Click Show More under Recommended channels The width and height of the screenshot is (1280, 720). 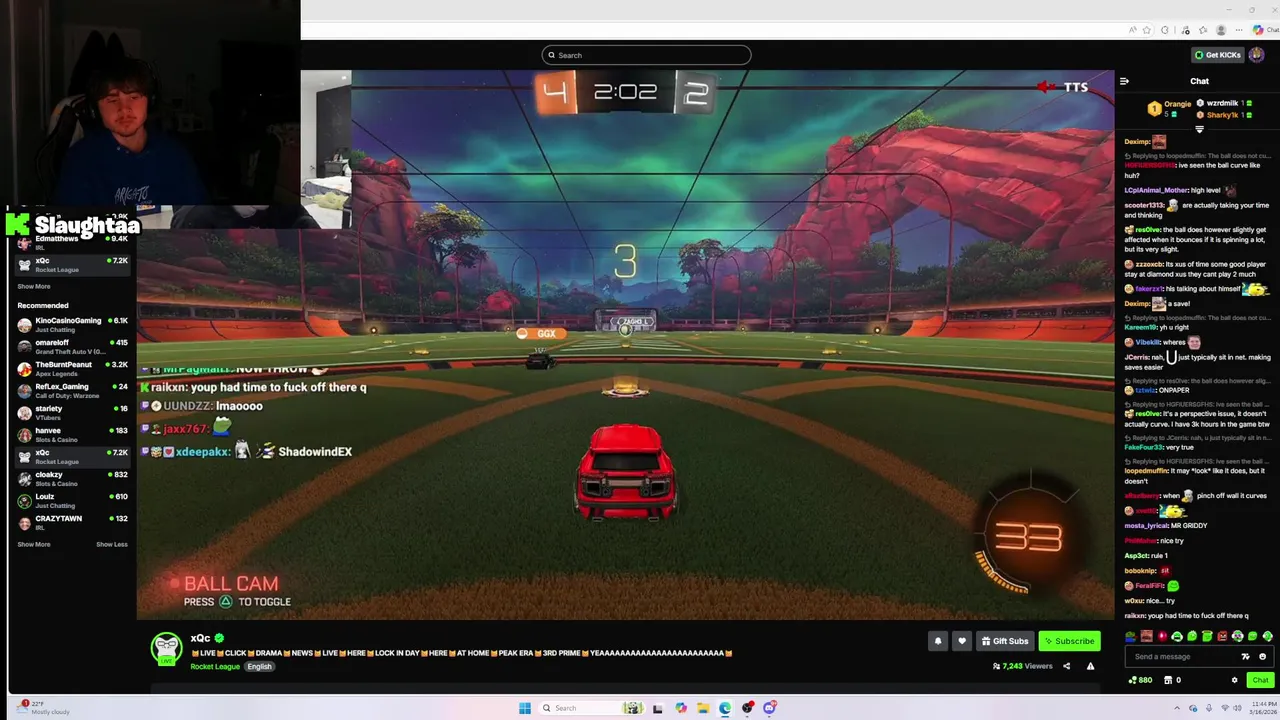[x=33, y=544]
